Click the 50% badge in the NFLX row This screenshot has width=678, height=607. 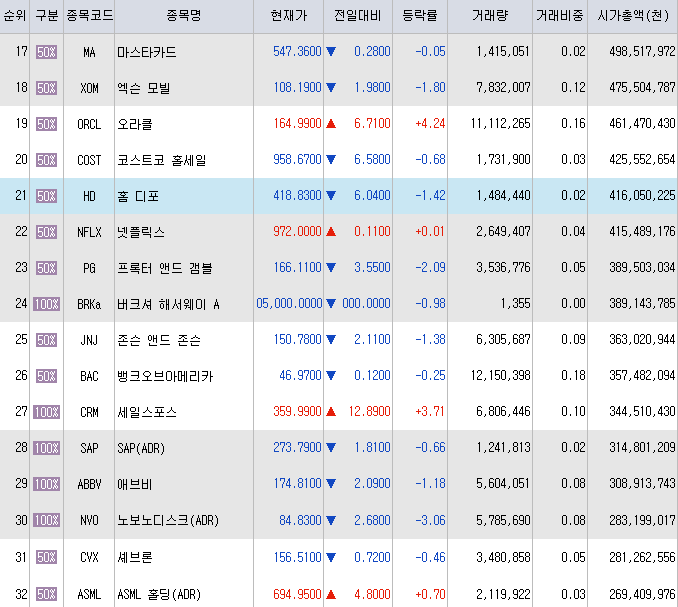tap(47, 232)
